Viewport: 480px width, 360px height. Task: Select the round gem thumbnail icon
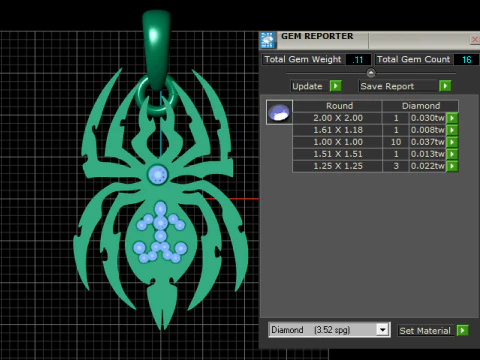coord(279,112)
